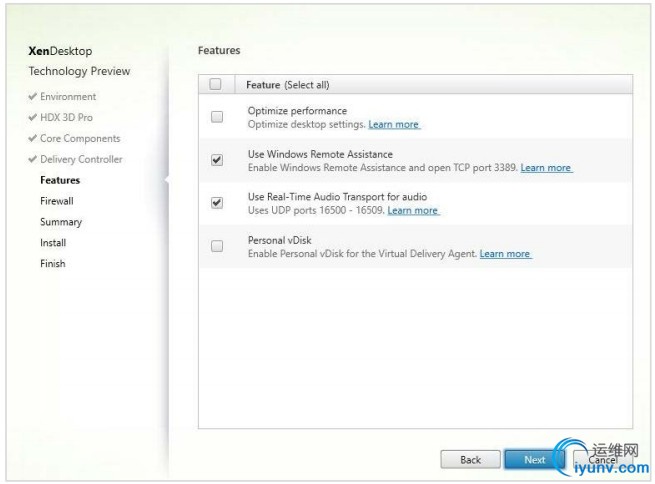The image size is (655, 484).
Task: Open the Summary step
Action: pos(61,222)
